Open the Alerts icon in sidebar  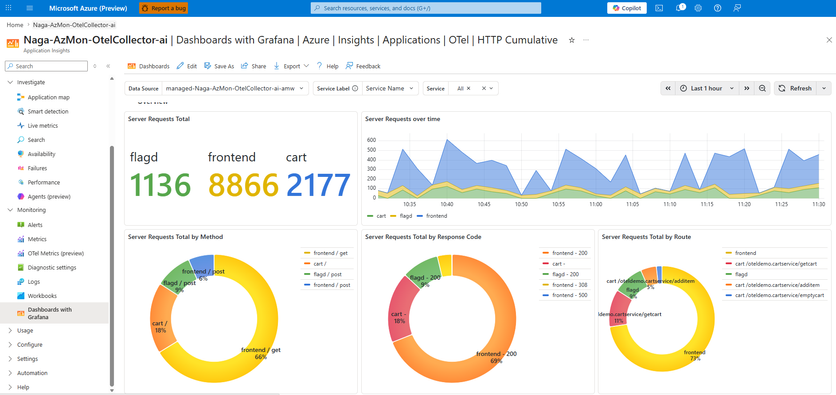(21, 225)
